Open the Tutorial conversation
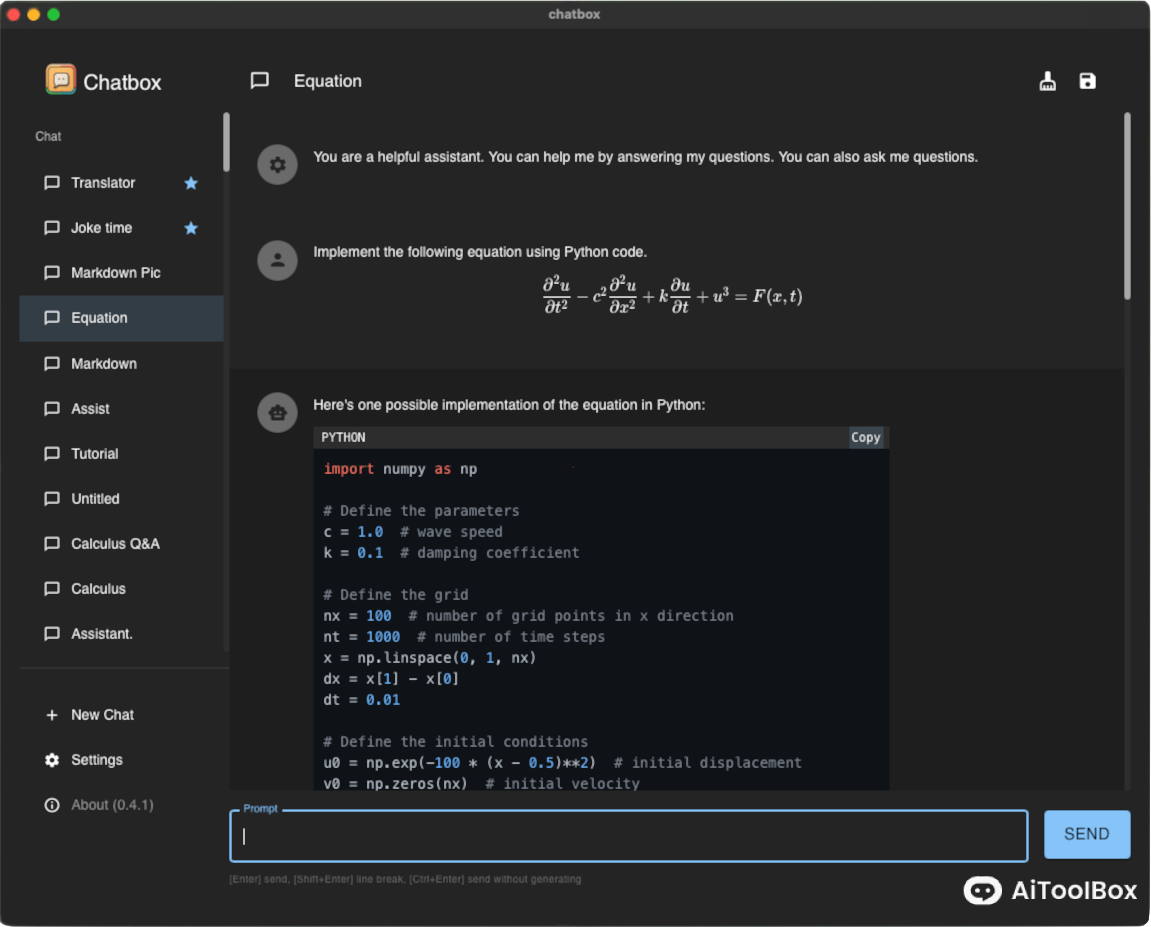 coord(95,454)
